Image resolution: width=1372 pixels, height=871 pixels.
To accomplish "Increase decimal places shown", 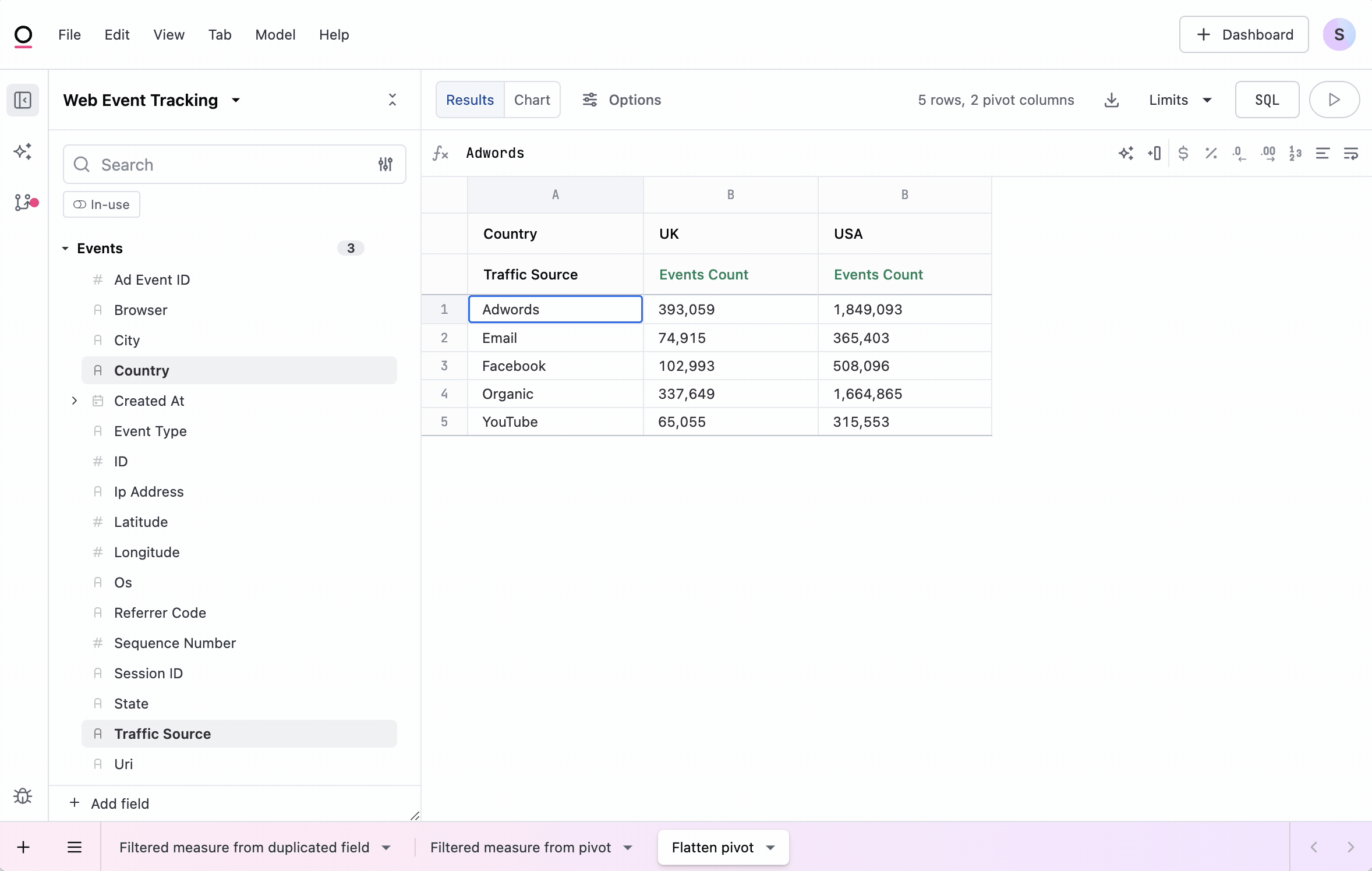I will (x=1268, y=153).
